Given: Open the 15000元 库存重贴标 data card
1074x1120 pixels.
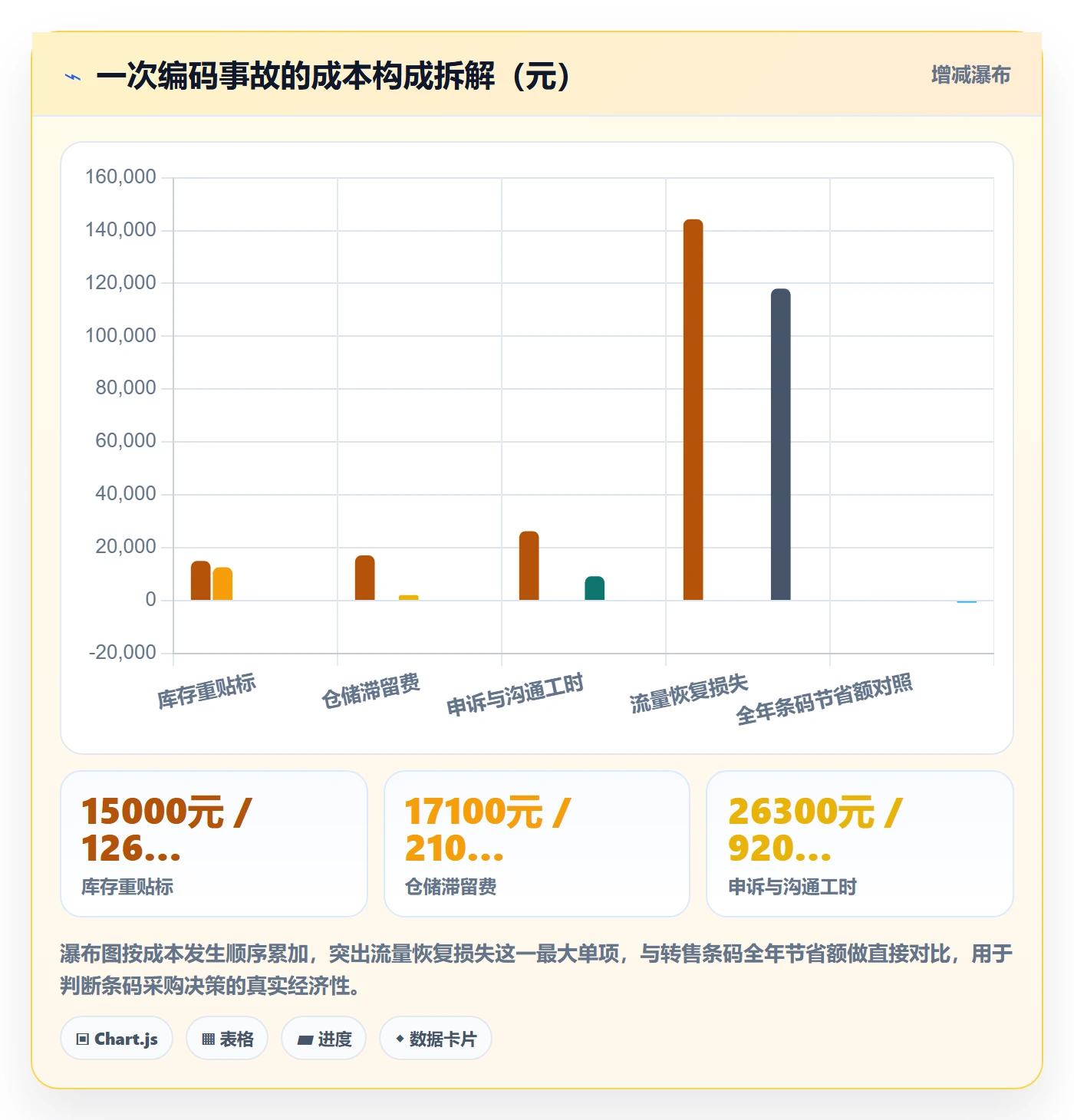Looking at the screenshot, I should (214, 844).
